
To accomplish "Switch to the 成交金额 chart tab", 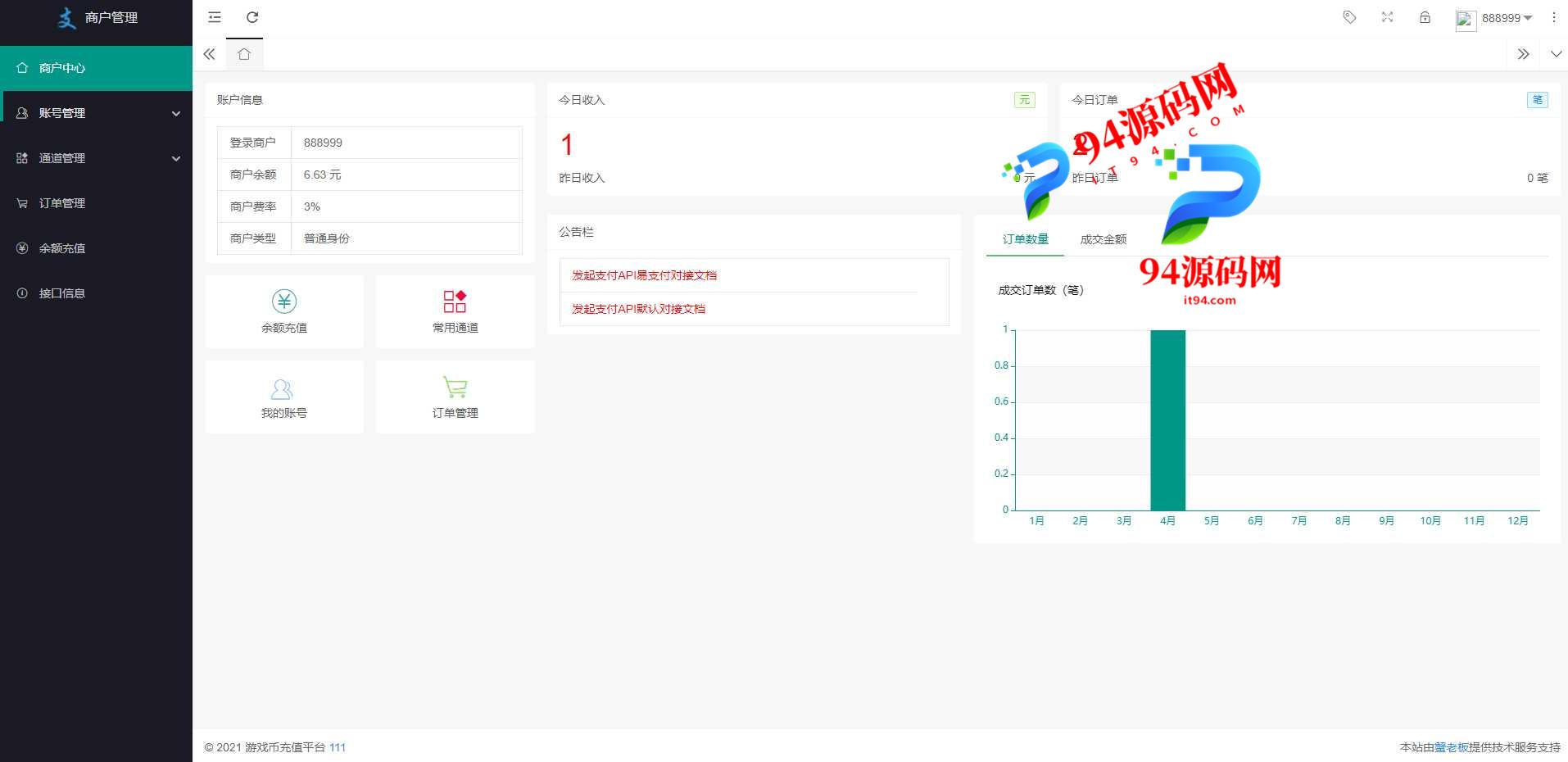I will coord(1103,239).
